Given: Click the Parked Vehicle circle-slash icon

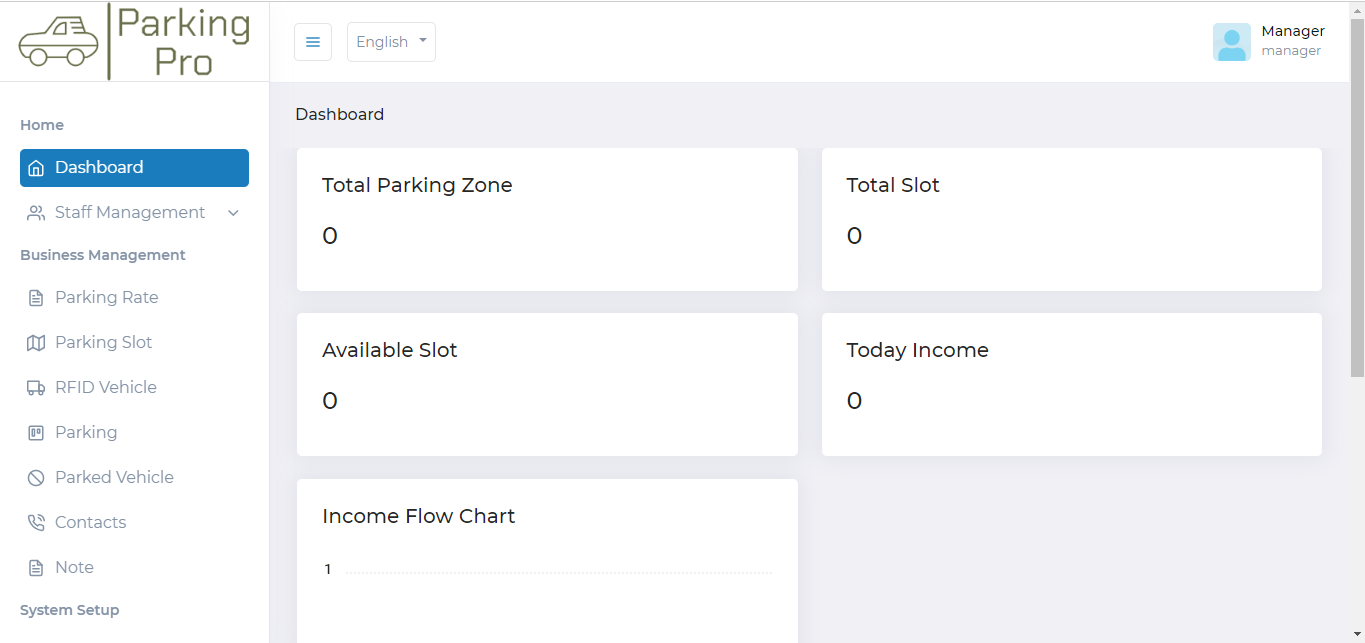Looking at the screenshot, I should (36, 478).
